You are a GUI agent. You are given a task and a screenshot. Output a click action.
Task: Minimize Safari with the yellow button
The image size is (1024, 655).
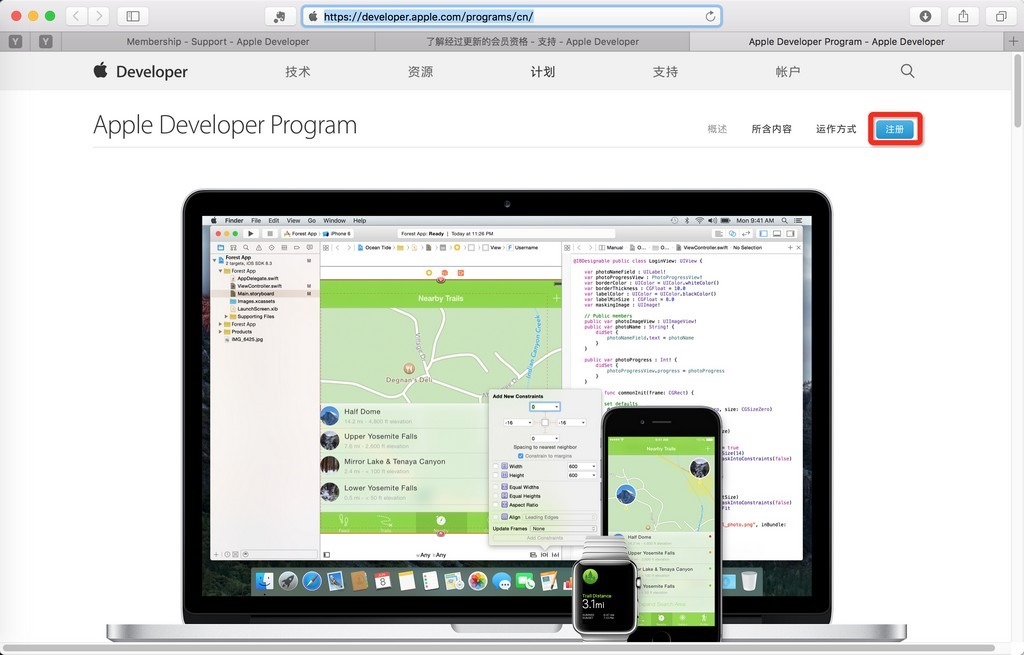coord(33,16)
